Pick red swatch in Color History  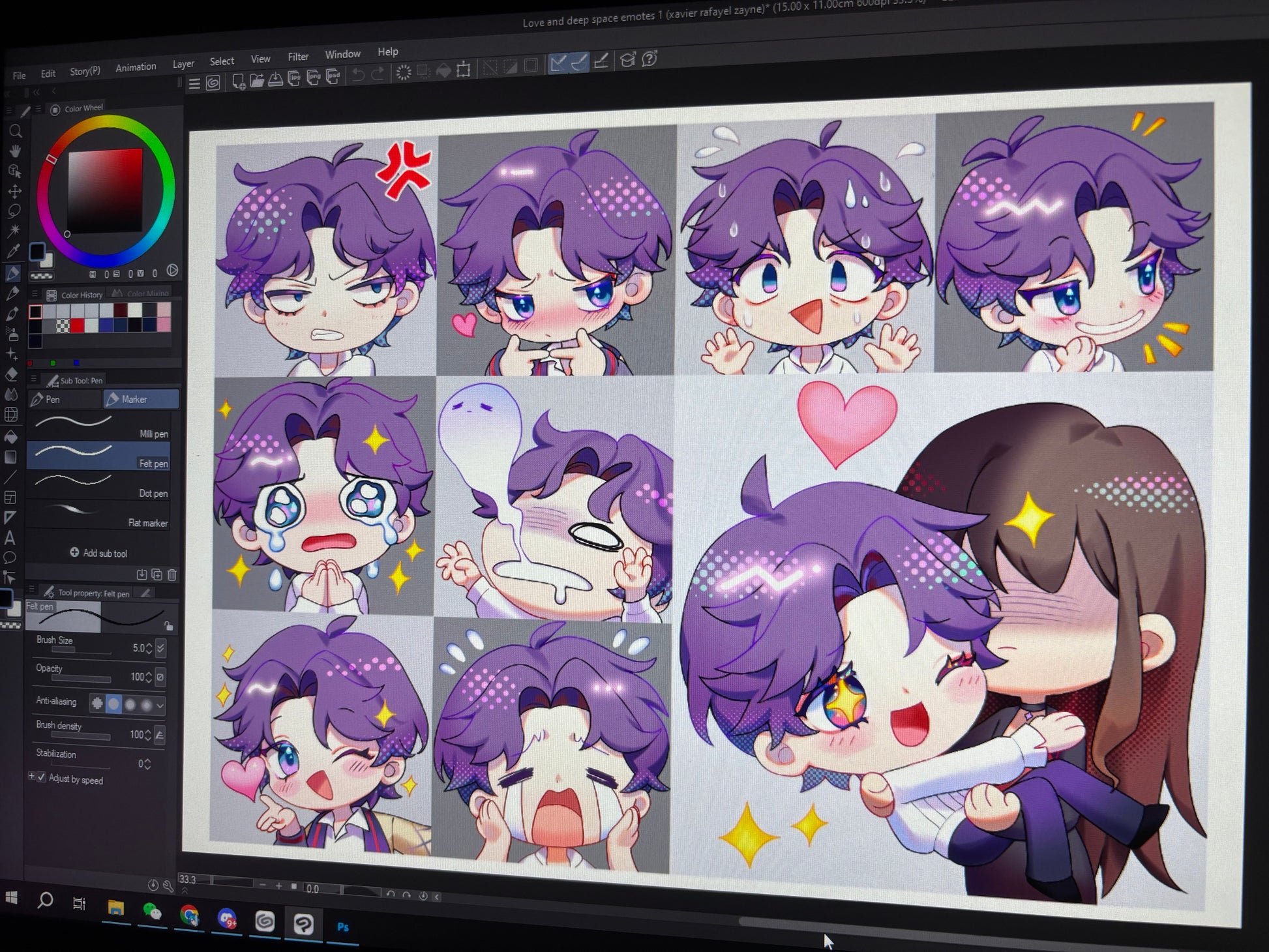tap(78, 325)
